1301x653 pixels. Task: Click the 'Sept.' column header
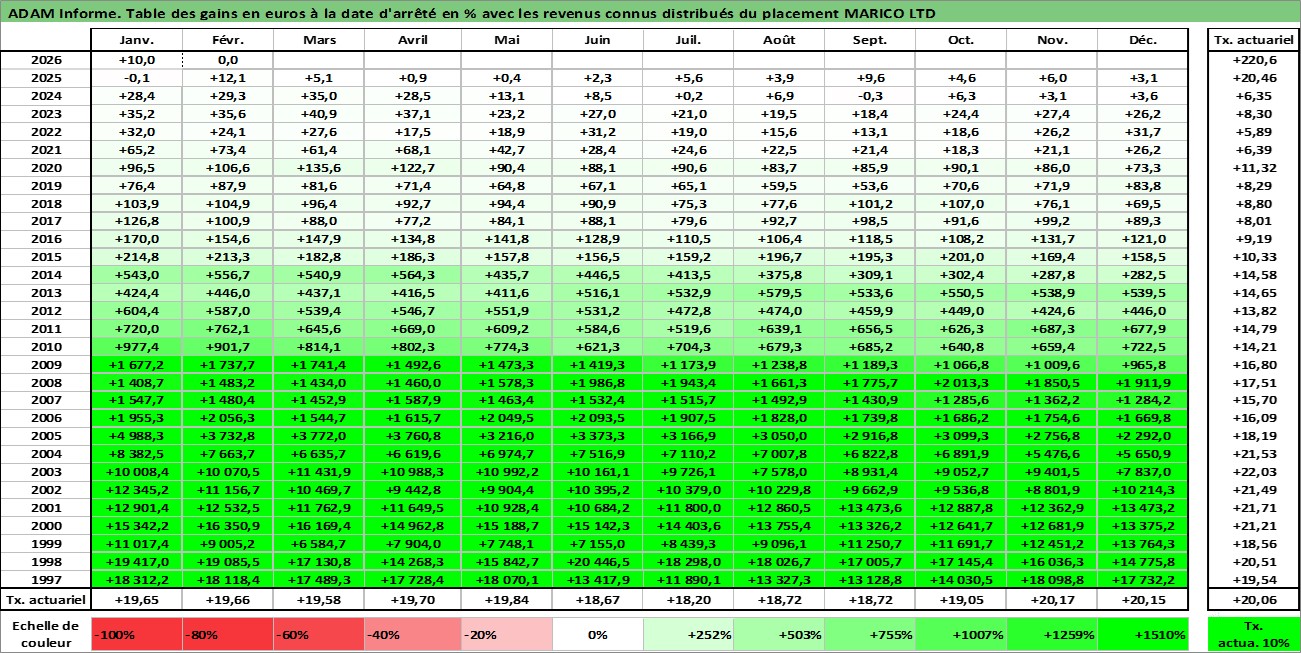point(869,40)
